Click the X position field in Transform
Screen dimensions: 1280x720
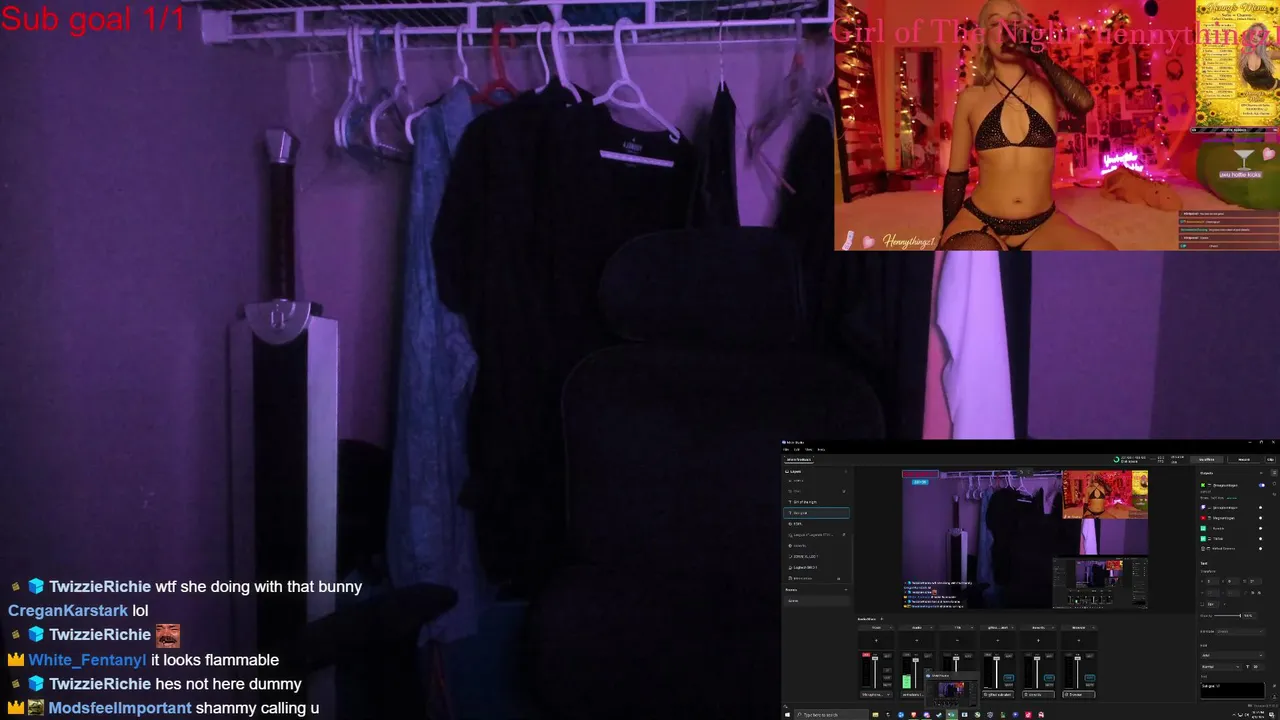point(1212,581)
